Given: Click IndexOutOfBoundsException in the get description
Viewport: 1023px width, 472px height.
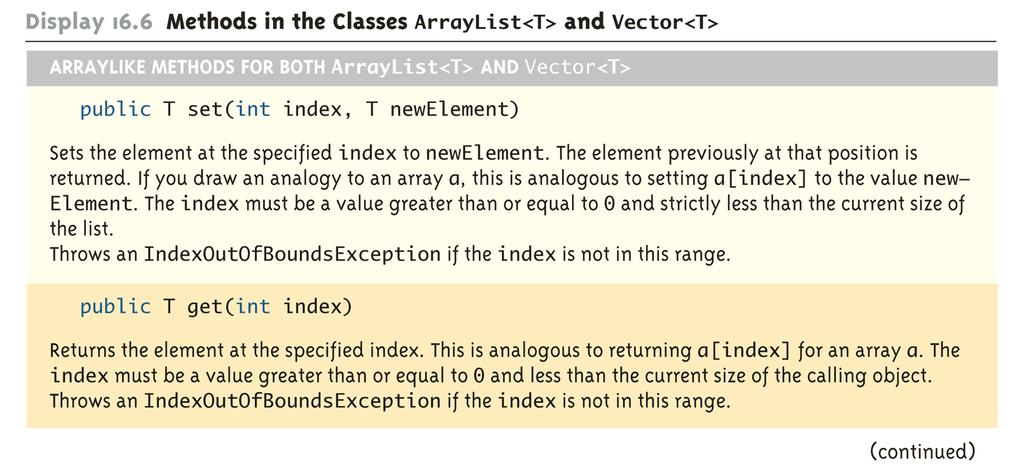Looking at the screenshot, I should 292,400.
